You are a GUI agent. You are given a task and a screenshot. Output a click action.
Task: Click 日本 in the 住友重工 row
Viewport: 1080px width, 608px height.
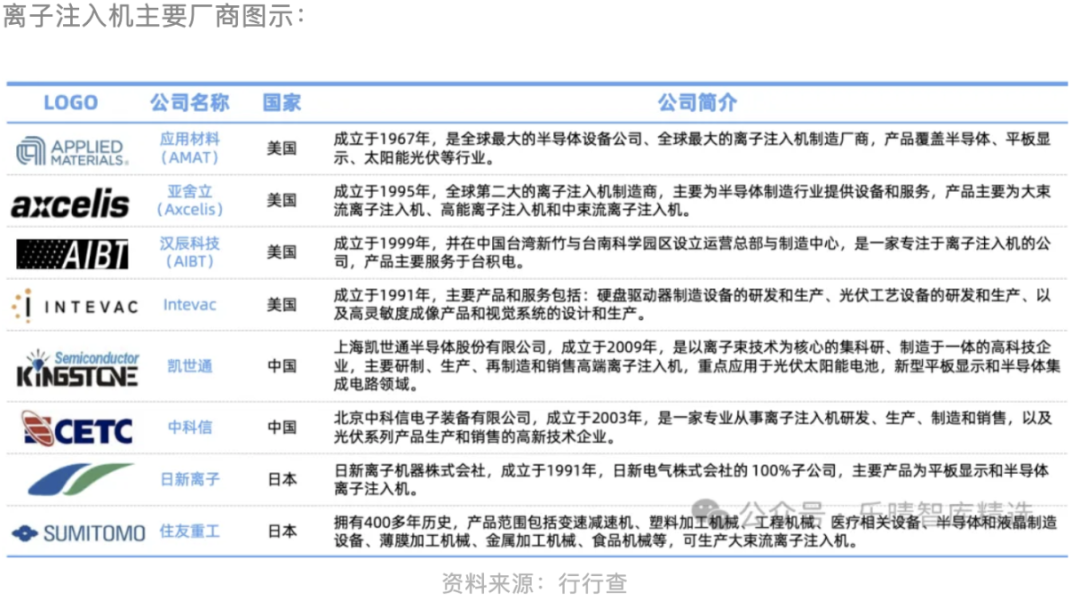click(x=282, y=531)
